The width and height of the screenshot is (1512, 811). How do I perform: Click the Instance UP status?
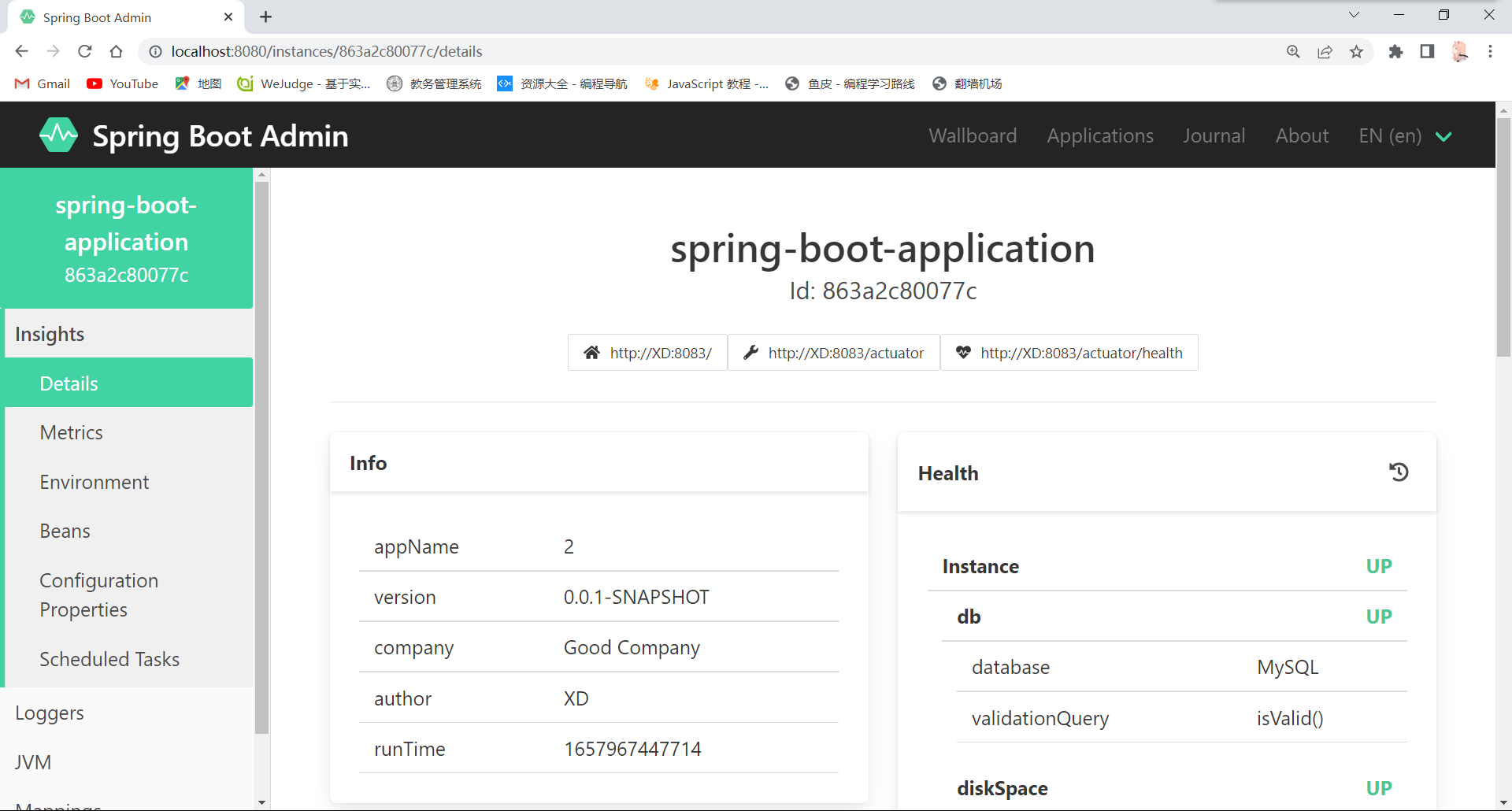(1379, 566)
